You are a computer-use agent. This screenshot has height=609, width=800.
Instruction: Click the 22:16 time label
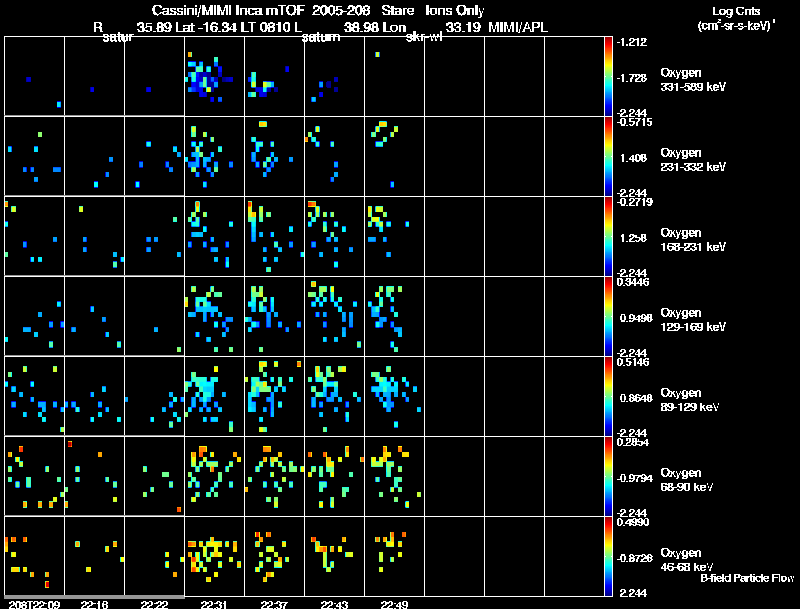tap(94, 604)
